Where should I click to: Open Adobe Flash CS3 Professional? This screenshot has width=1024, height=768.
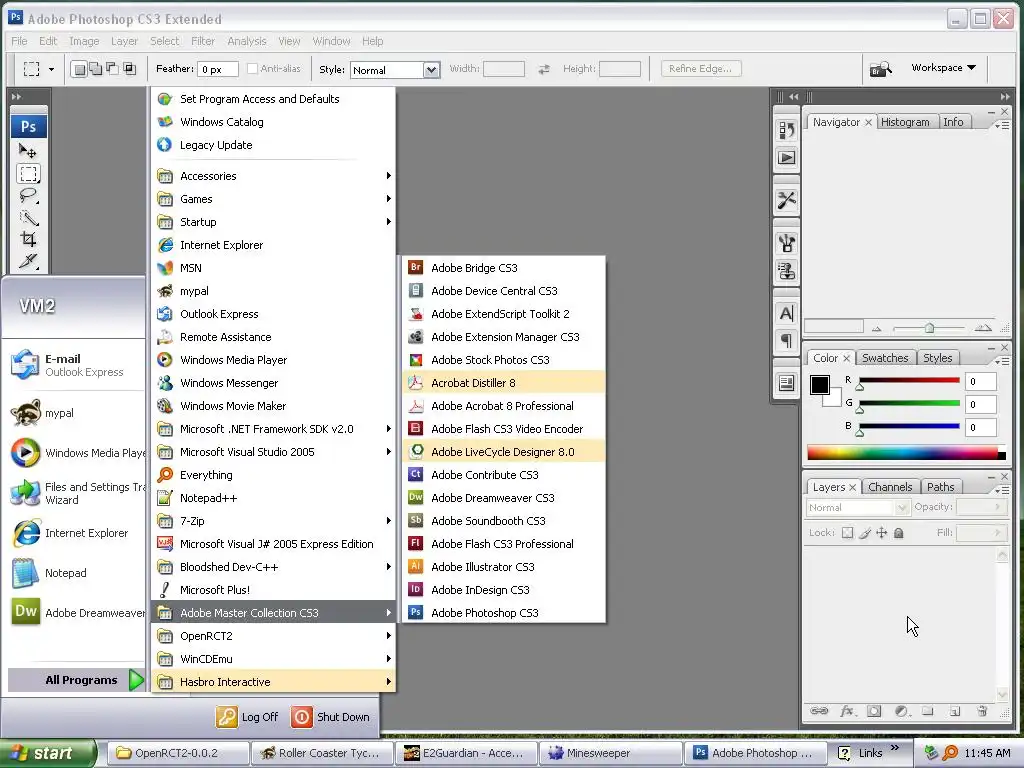pyautogui.click(x=504, y=544)
